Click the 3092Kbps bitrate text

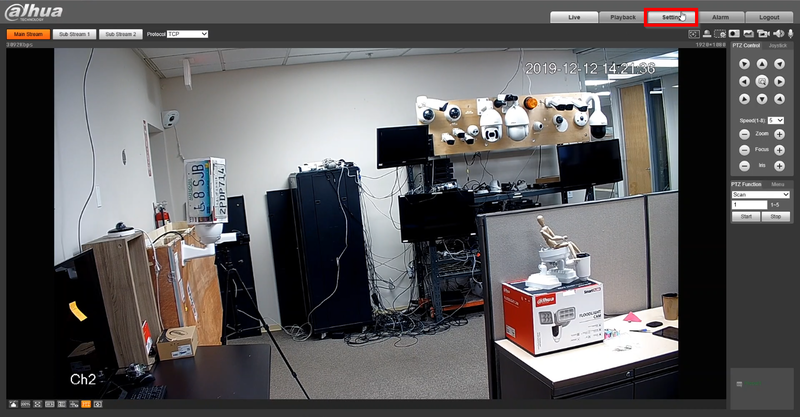pos(20,45)
